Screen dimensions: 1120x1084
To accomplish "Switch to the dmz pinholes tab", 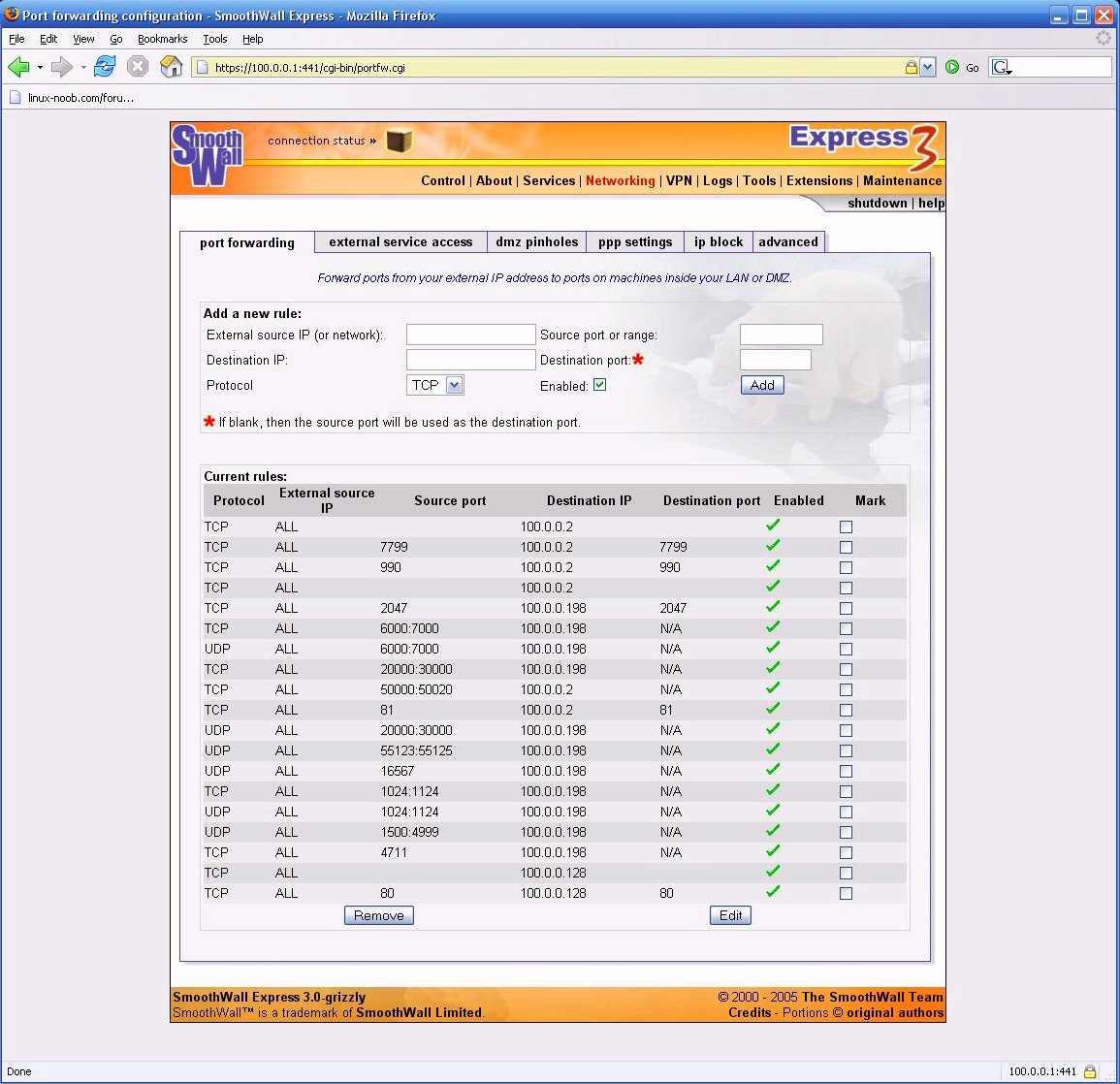I will [x=537, y=242].
